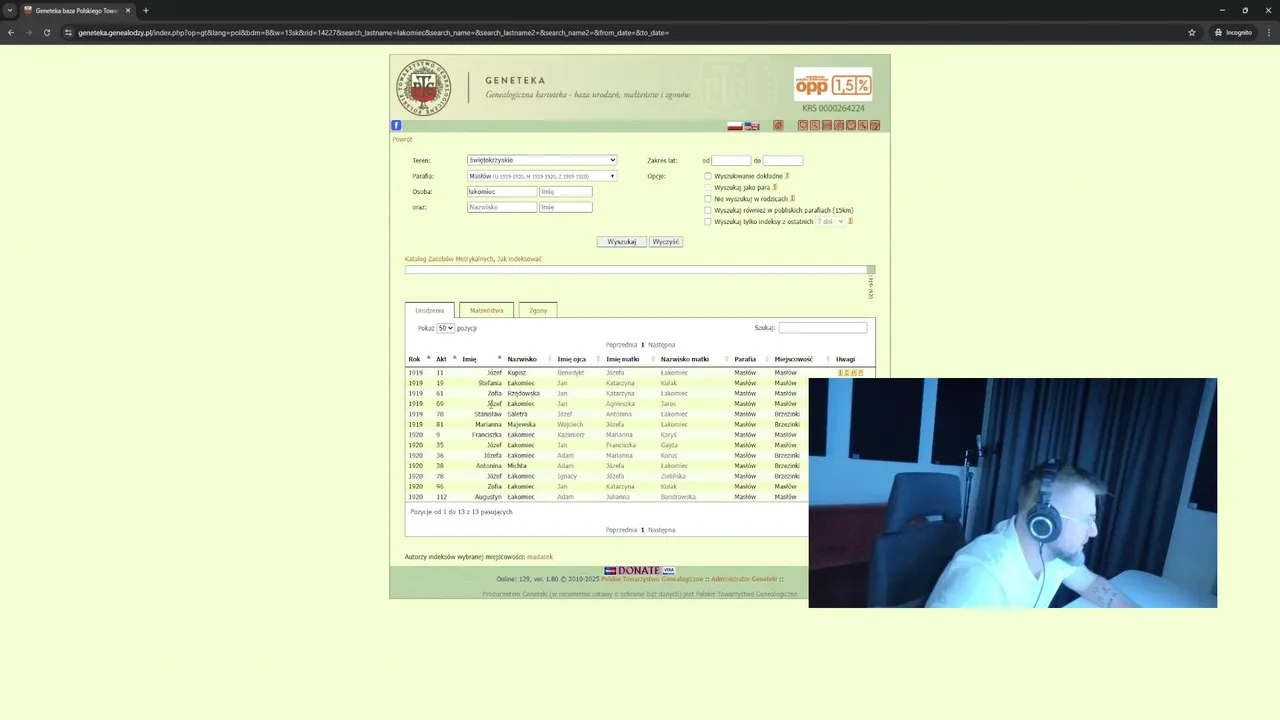Screen dimensions: 1280x720
Task: Go back in the browser
Action: (x=11, y=32)
